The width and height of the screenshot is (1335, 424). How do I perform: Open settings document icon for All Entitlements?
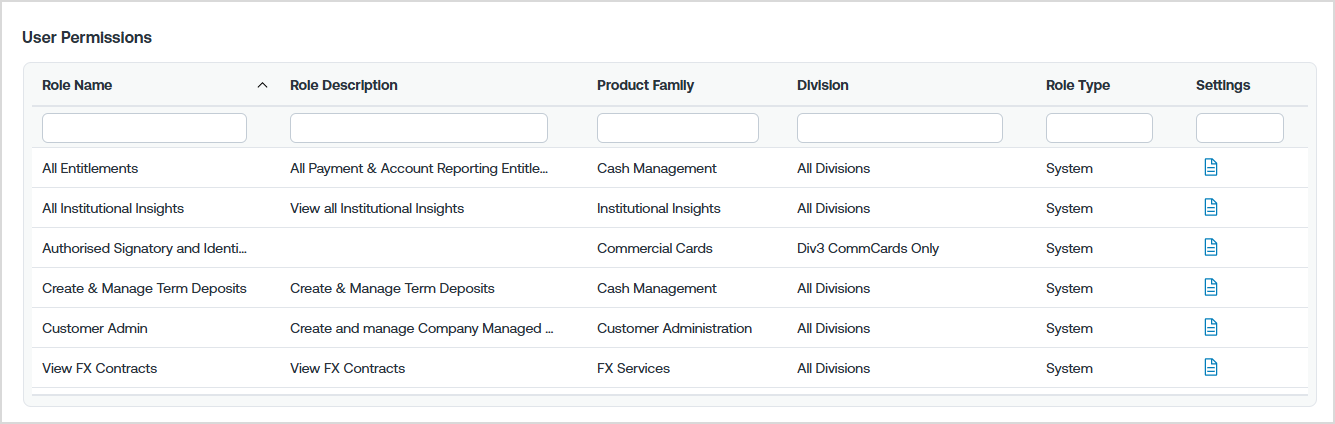pyautogui.click(x=1210, y=167)
